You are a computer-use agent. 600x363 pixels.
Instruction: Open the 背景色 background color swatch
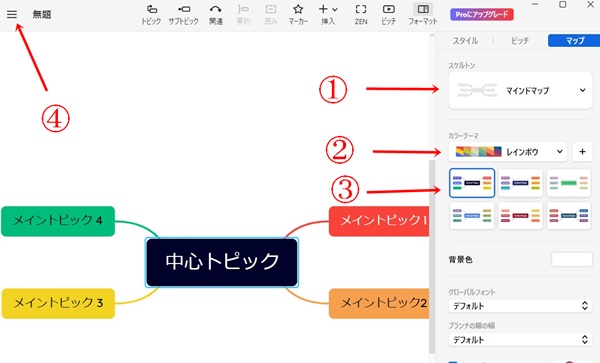572,260
